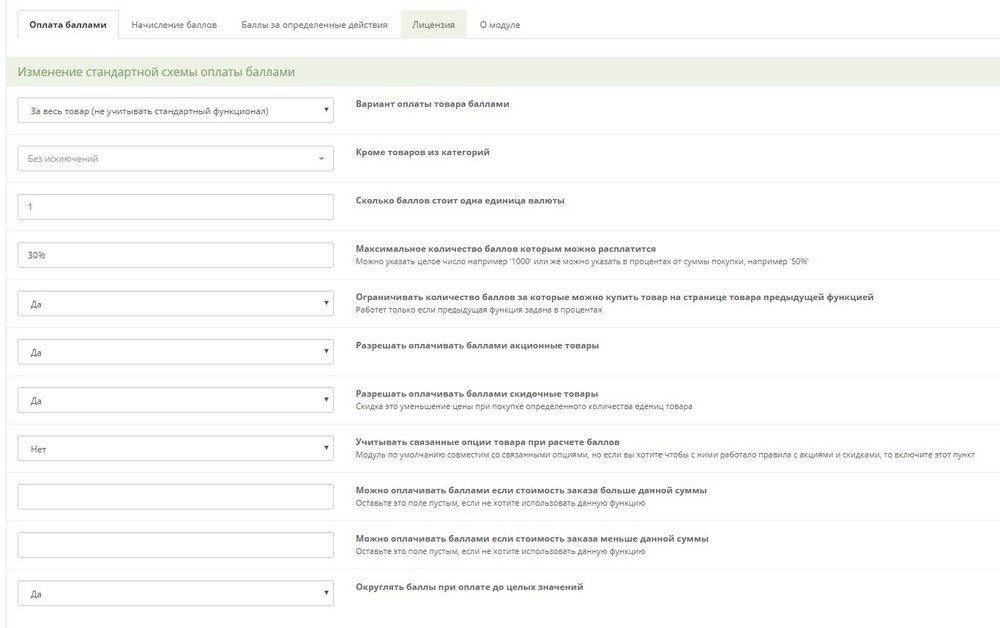Image resolution: width=1000 pixels, height=628 pixels.
Task: Open the "Нет" dropdown for related product options
Action: [175, 448]
